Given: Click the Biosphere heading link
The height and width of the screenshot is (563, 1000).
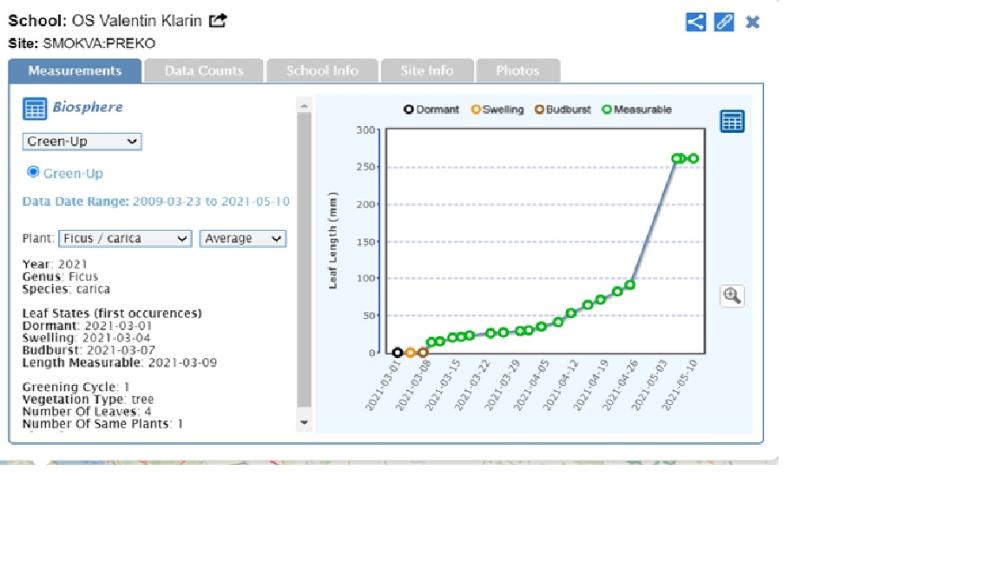Looking at the screenshot, I should (x=87, y=107).
